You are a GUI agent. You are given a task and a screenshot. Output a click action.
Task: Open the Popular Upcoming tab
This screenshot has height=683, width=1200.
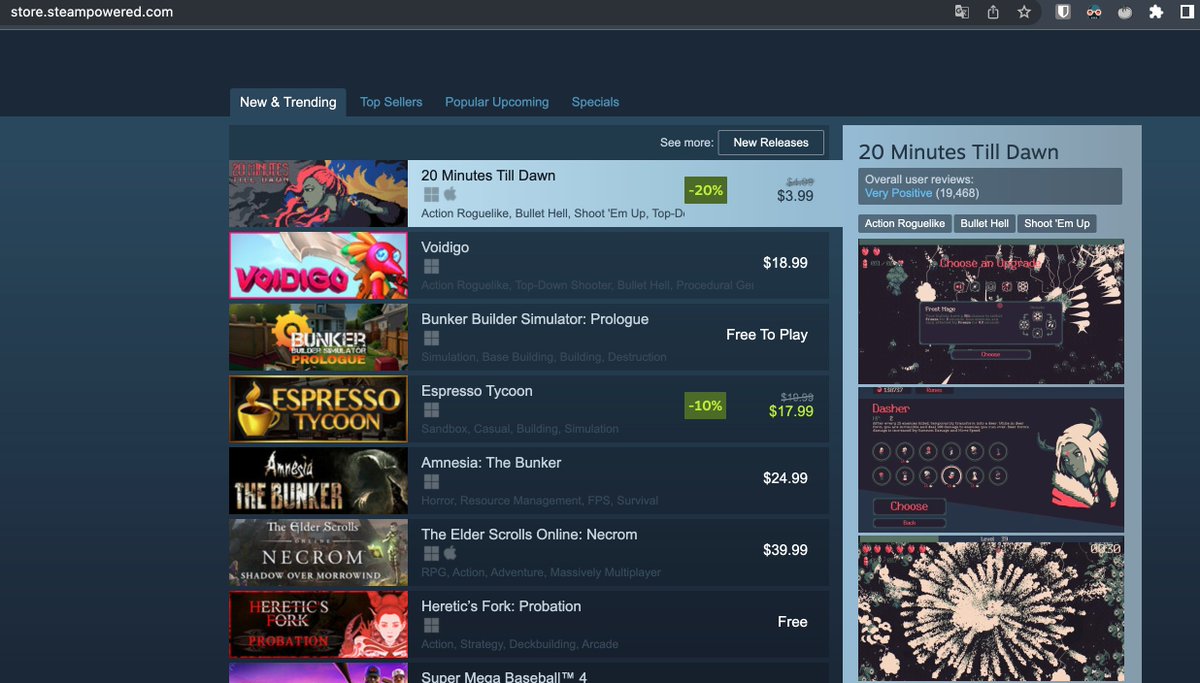tap(497, 102)
